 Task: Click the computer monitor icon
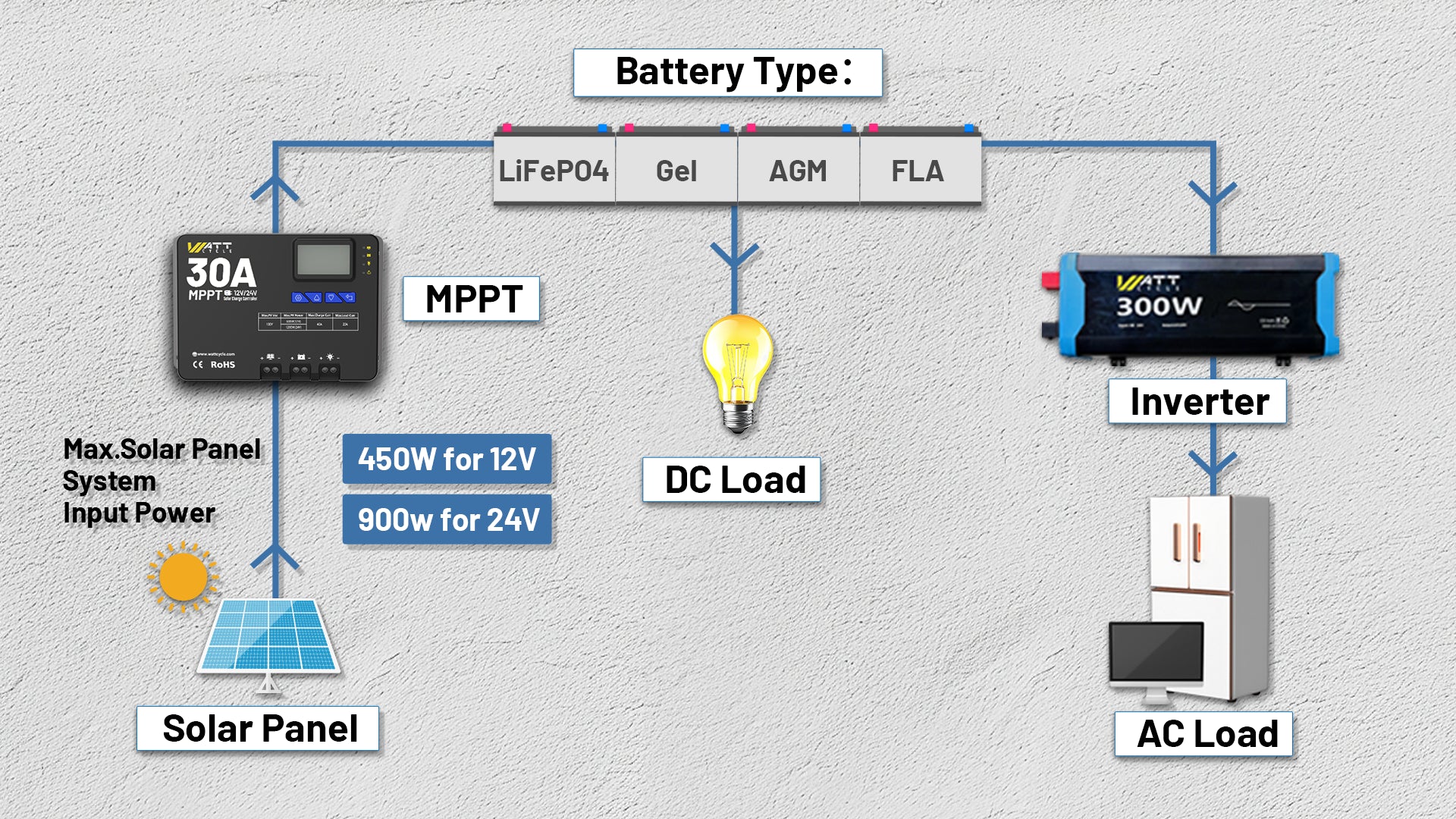tap(1156, 652)
